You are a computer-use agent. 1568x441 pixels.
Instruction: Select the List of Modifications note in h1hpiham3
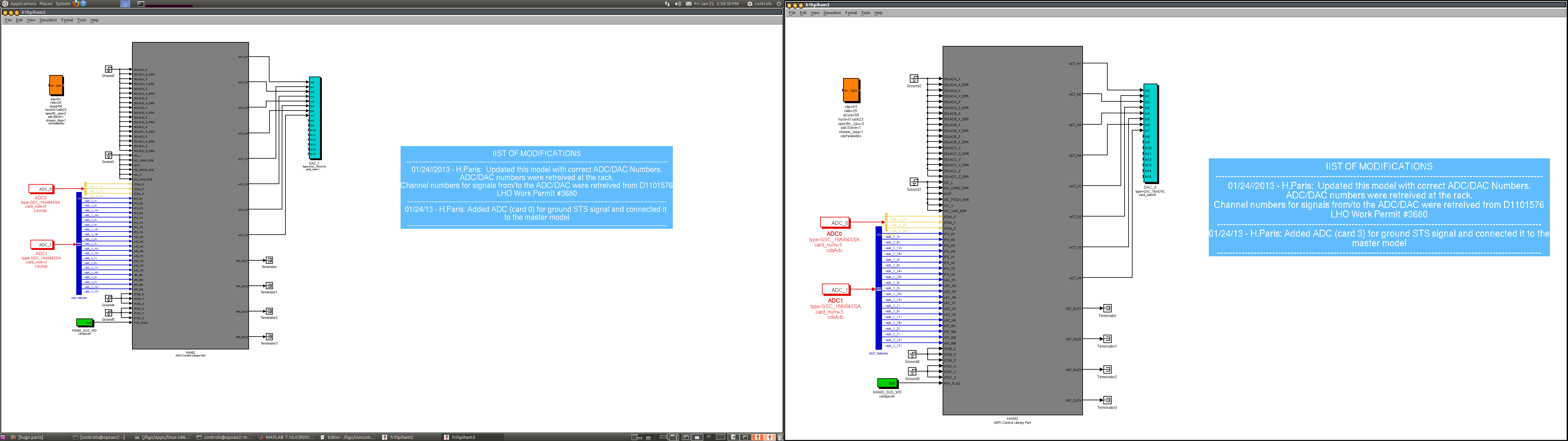click(x=1379, y=207)
